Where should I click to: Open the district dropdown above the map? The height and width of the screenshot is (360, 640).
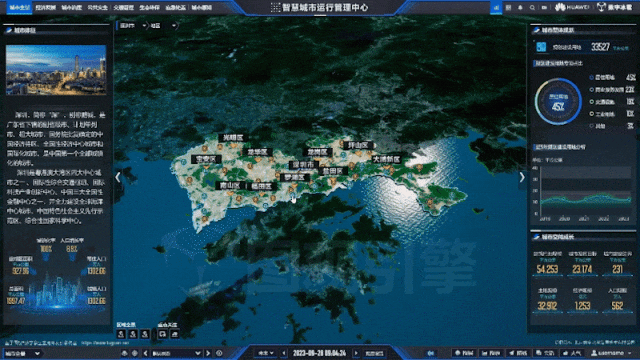coord(163,26)
